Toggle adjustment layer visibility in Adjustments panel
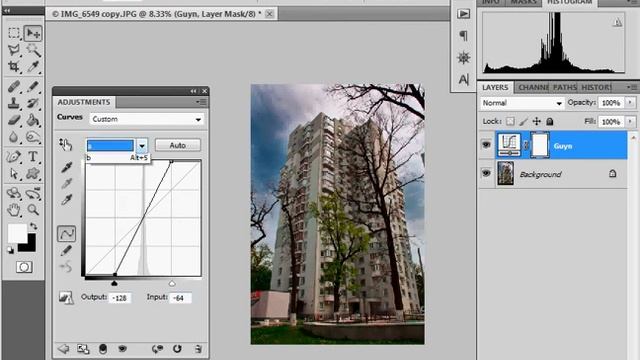The height and width of the screenshot is (360, 640). point(122,349)
